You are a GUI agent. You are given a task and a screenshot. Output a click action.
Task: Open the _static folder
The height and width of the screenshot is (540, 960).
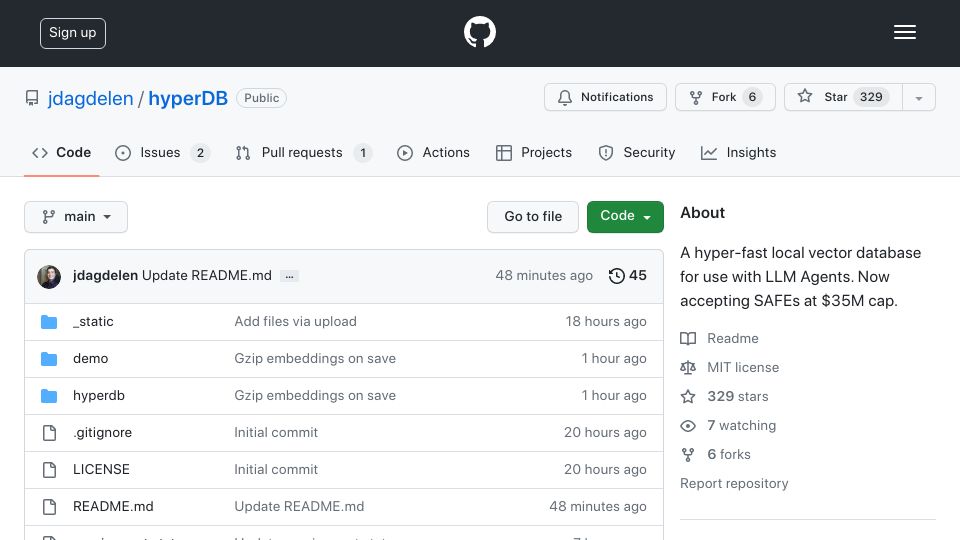[x=93, y=321]
